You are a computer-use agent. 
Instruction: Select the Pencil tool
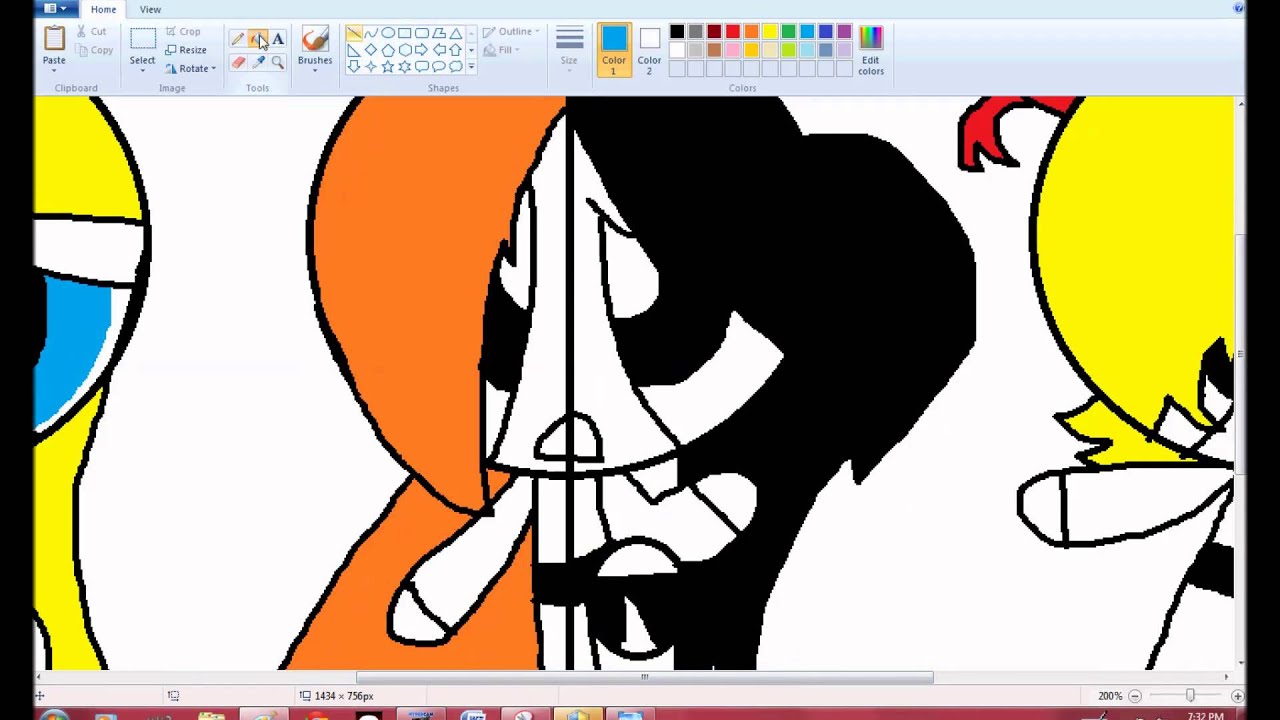pos(238,40)
